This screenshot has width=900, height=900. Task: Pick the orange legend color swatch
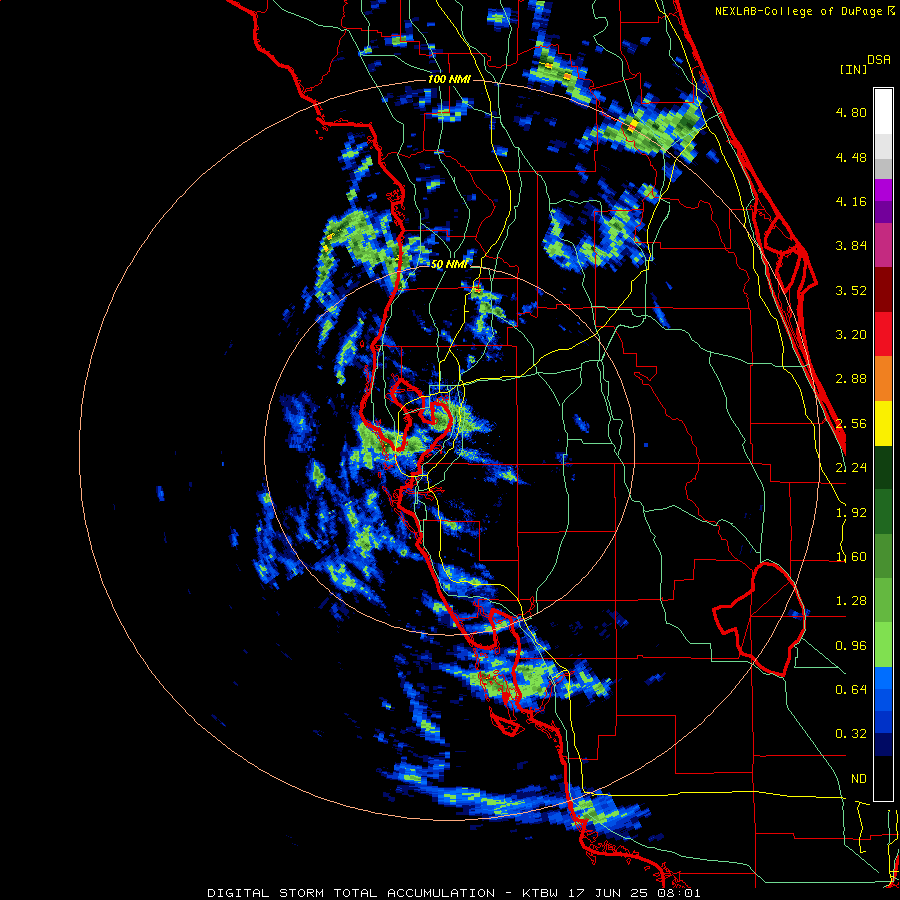point(883,379)
